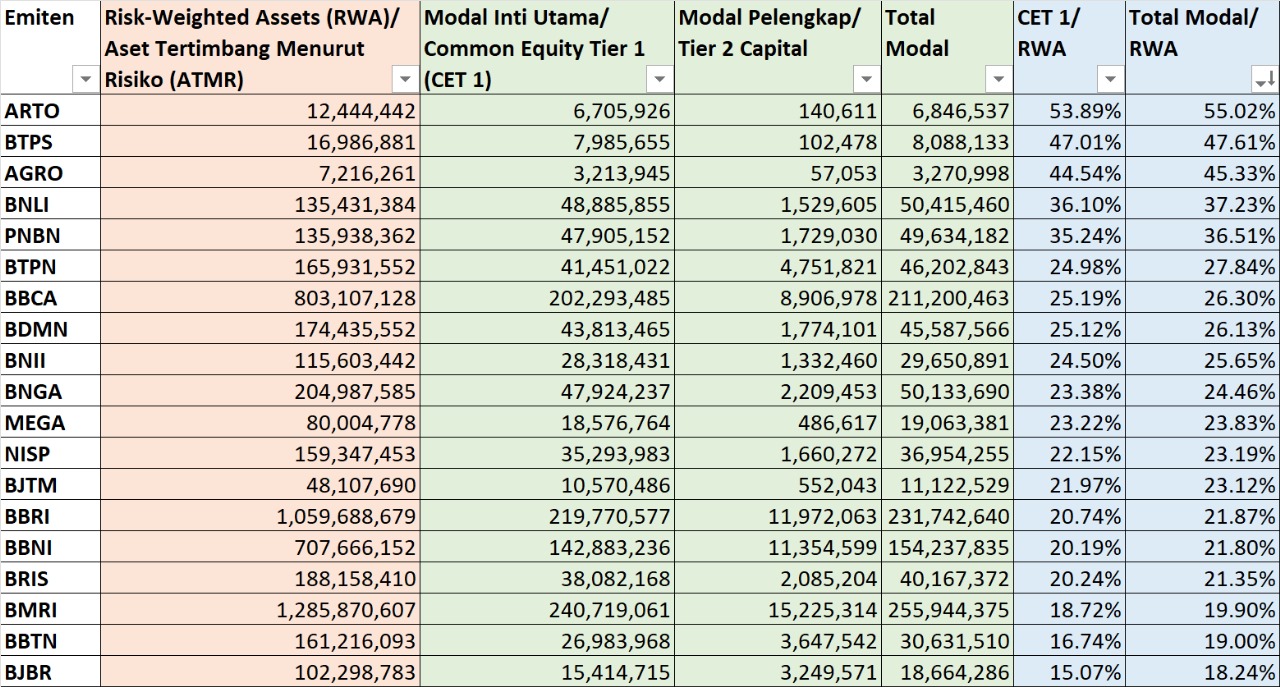This screenshot has width=1280, height=687.
Task: Select the AGRO ticker cell
Action: pyautogui.click(x=50, y=173)
